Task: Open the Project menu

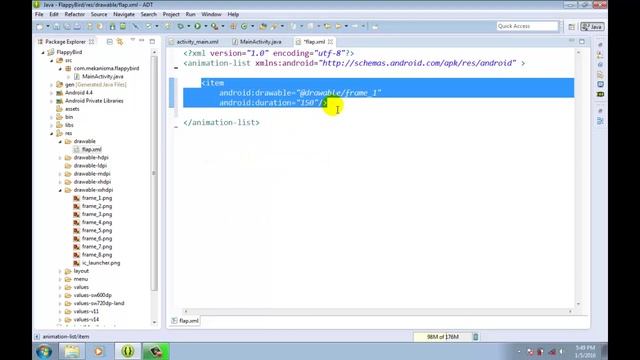Action: (171, 14)
